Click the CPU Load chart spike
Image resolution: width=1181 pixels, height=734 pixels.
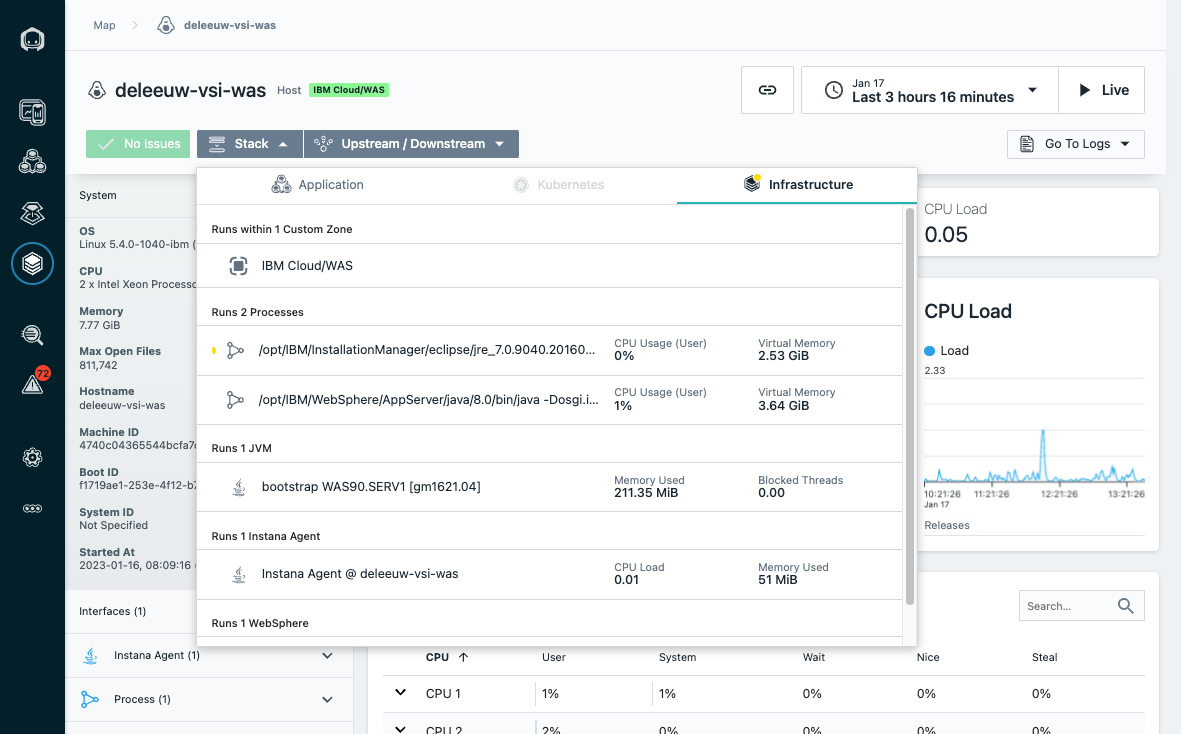pos(1043,454)
